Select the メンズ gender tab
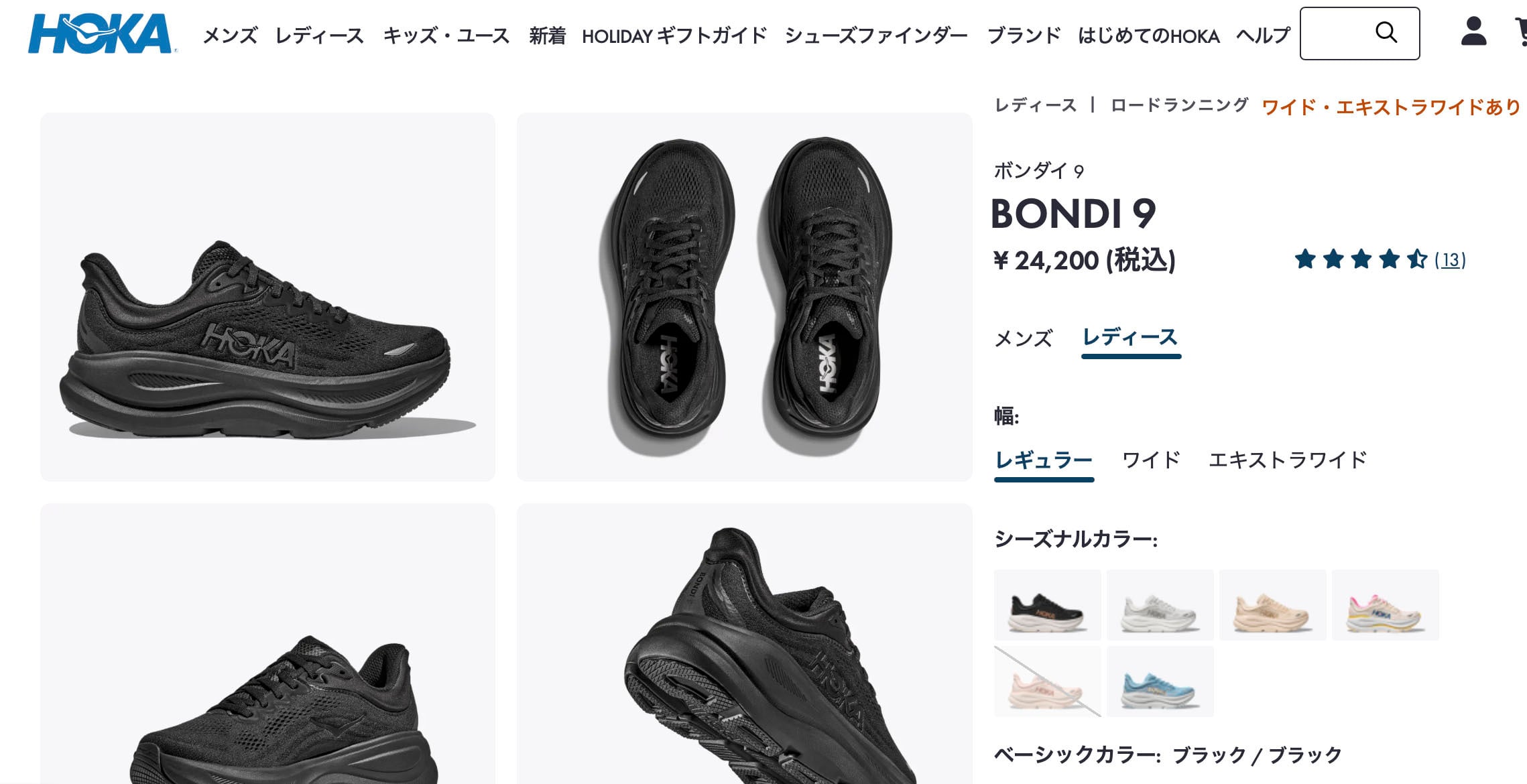Viewport: 1527px width, 784px height. [1023, 338]
